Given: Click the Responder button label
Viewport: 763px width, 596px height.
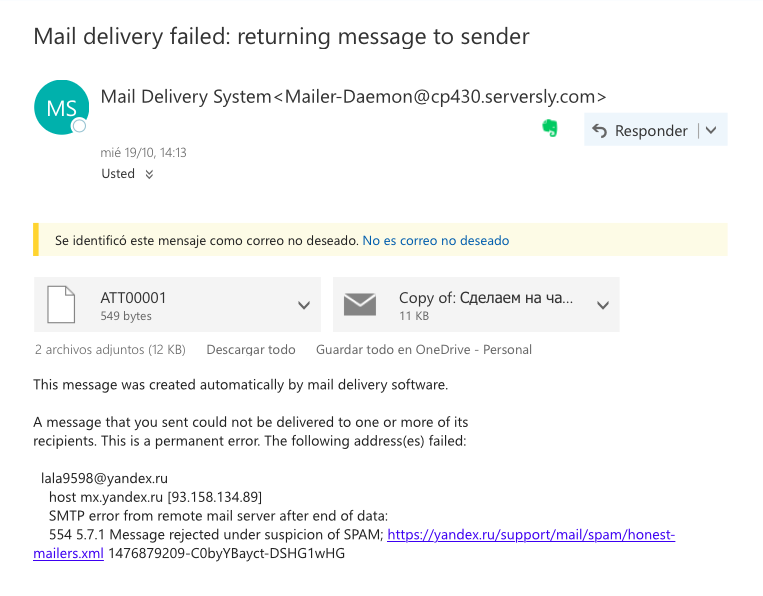Looking at the screenshot, I should tap(651, 131).
